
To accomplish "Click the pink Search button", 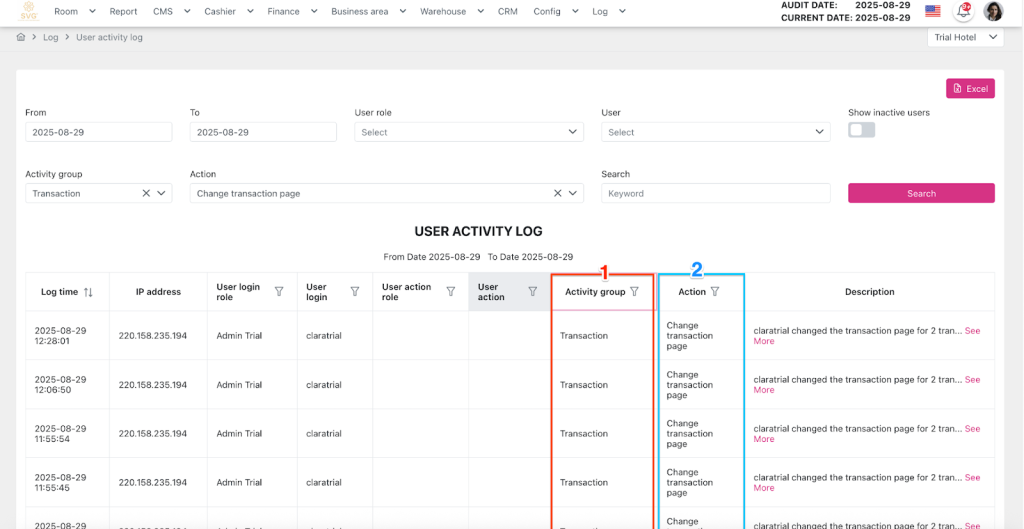I will coord(921,193).
